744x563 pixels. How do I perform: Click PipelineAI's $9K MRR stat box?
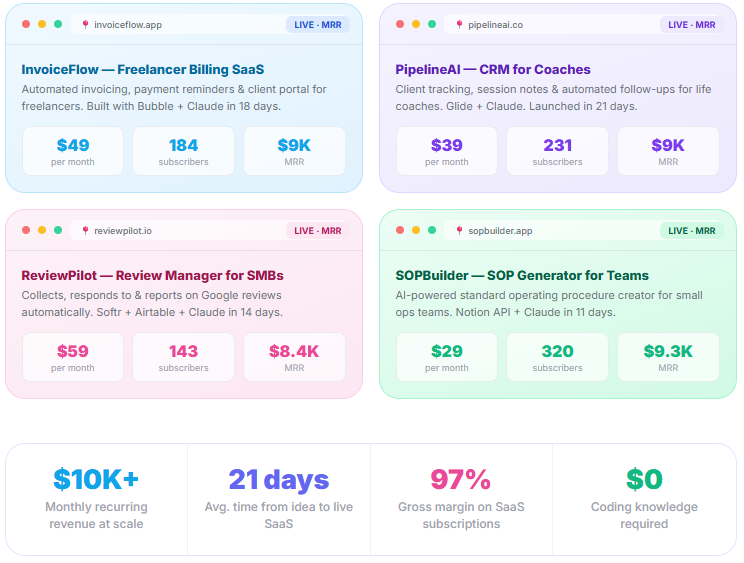[x=668, y=151]
